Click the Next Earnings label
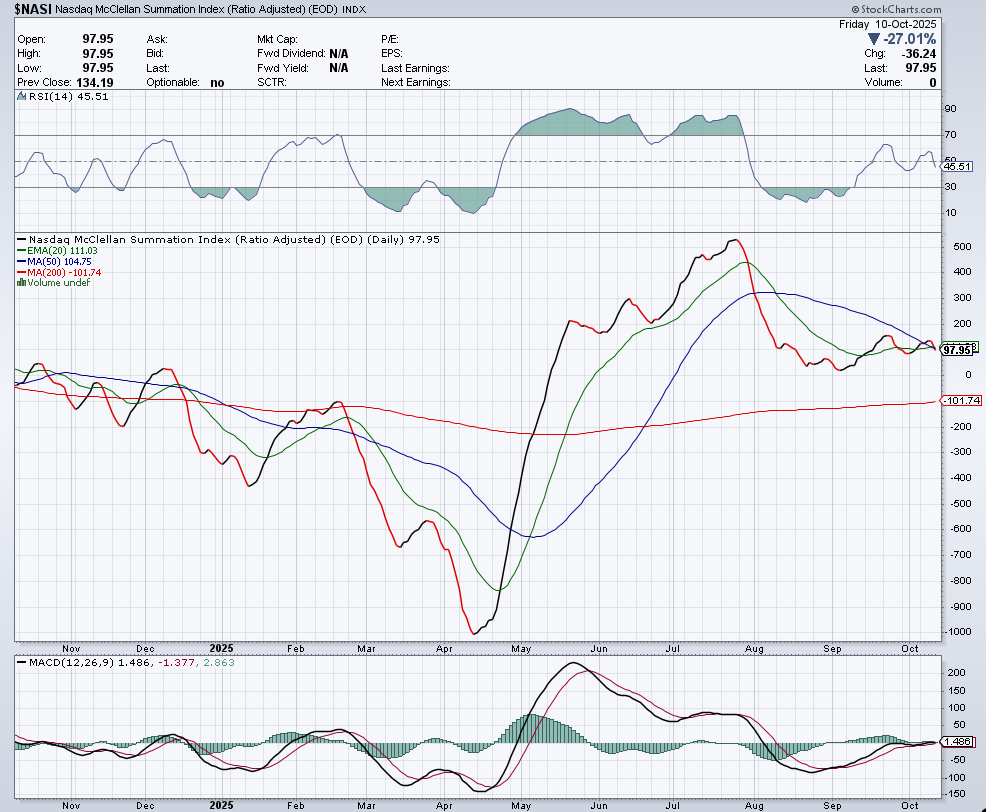Viewport: 986px width, 812px height. pos(416,82)
